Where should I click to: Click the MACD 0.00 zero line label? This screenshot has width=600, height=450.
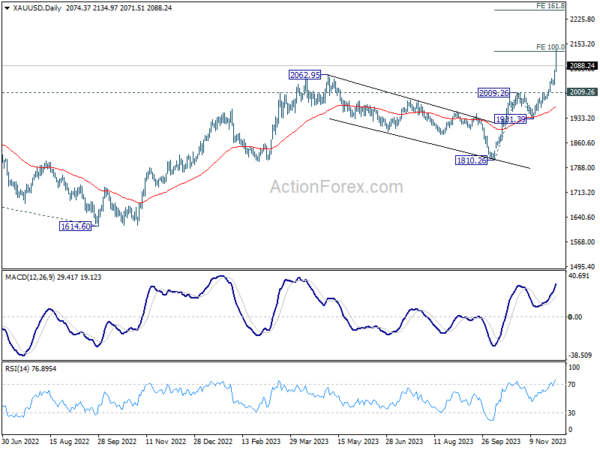coord(575,317)
